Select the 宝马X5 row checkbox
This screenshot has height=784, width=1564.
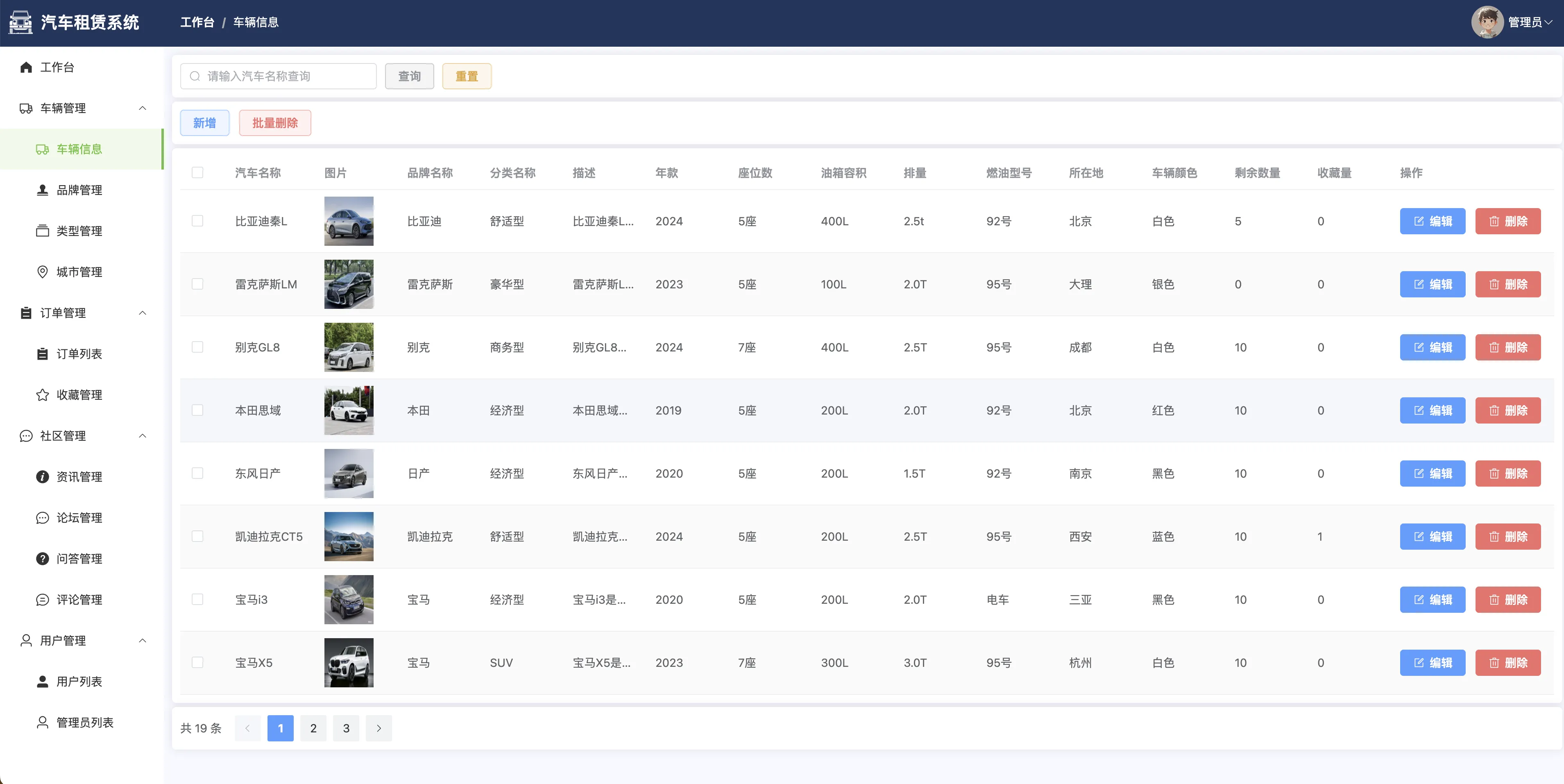(x=197, y=662)
